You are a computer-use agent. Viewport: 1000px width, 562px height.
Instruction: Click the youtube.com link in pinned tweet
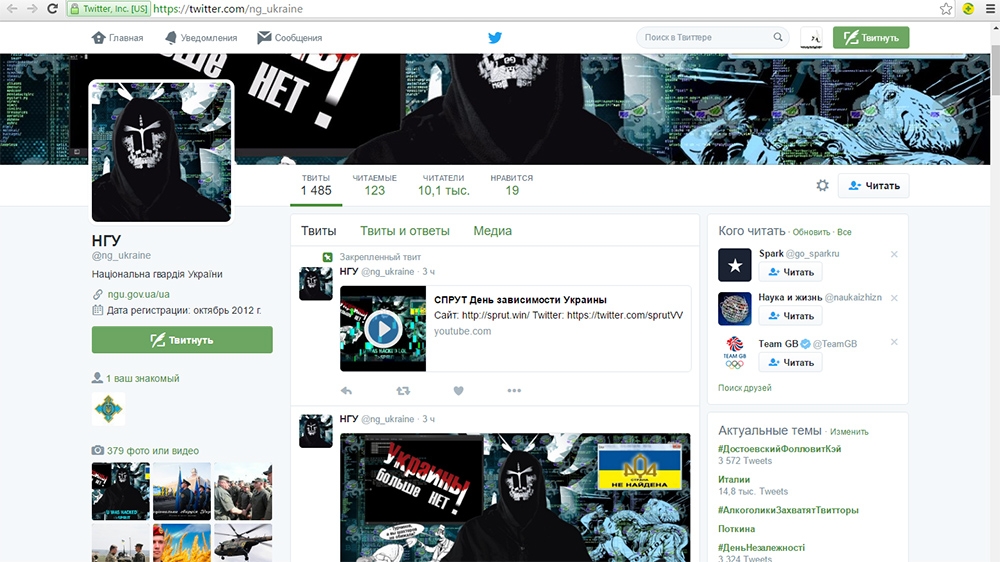462,331
